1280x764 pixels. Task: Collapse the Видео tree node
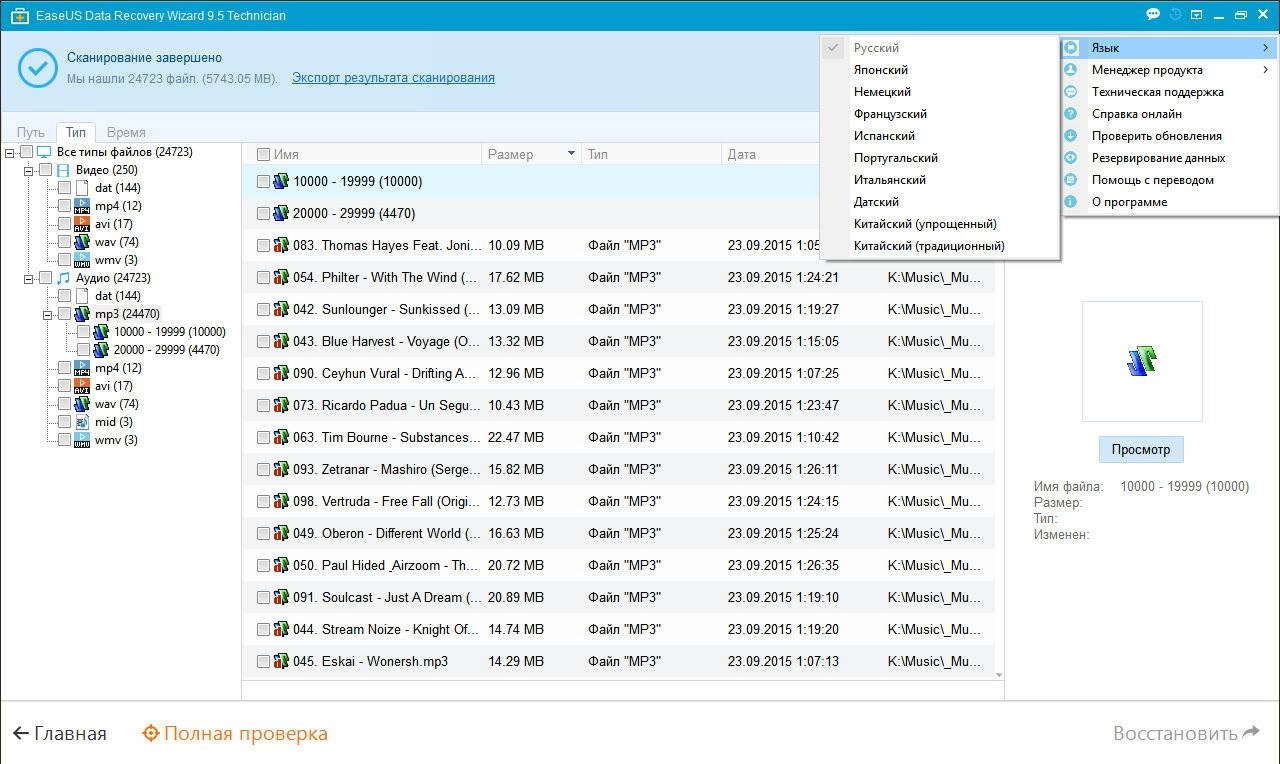[x=29, y=170]
